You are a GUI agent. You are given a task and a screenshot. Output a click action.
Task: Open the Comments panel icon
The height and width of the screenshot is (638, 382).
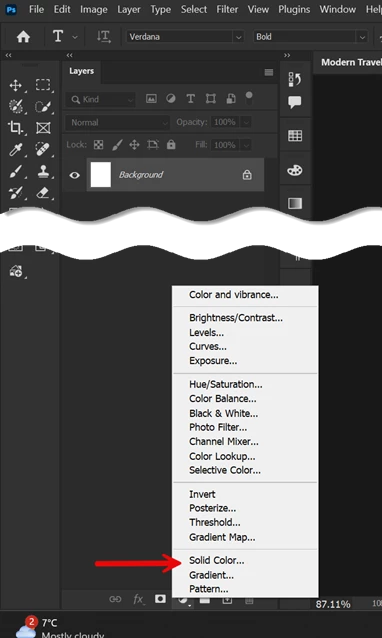point(295,102)
